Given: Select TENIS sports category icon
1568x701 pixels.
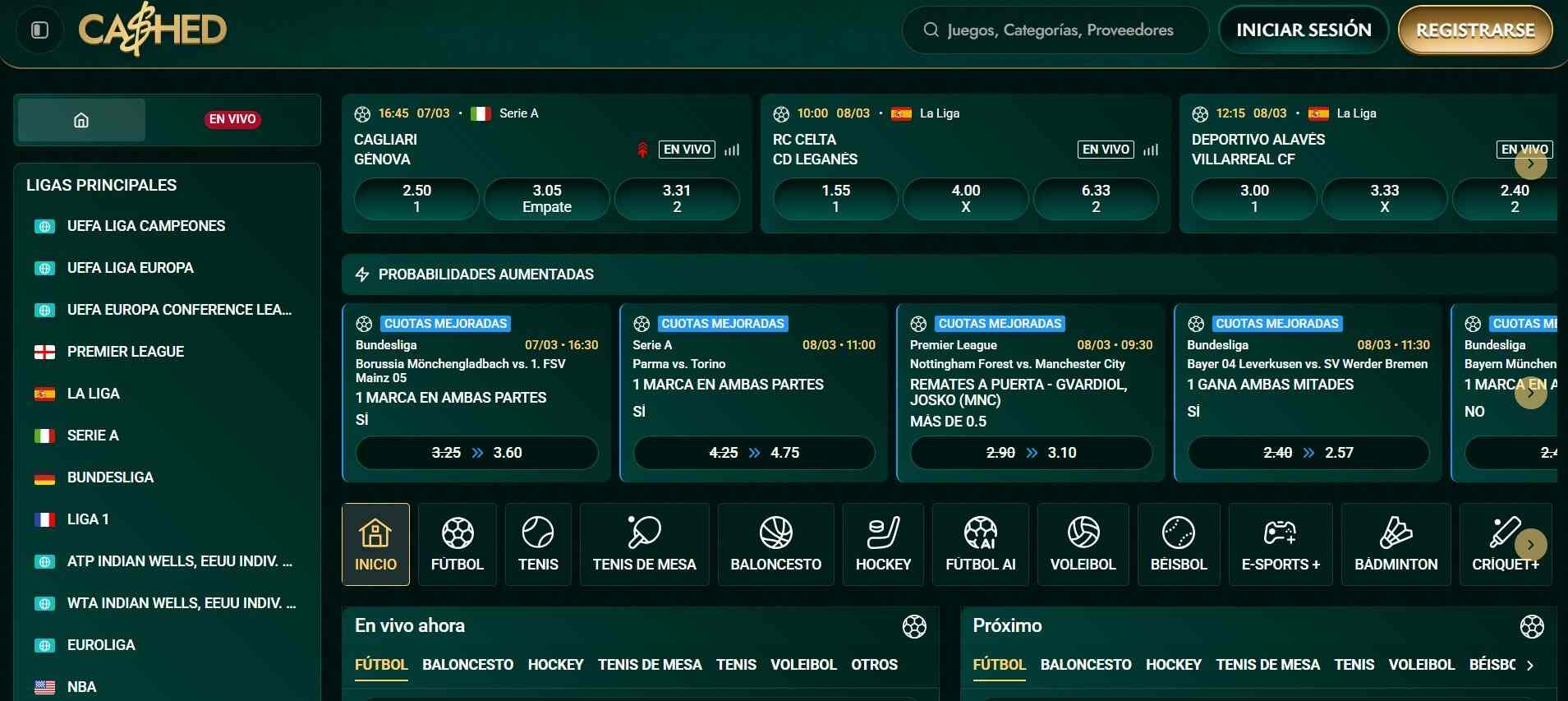Looking at the screenshot, I should coord(538,544).
